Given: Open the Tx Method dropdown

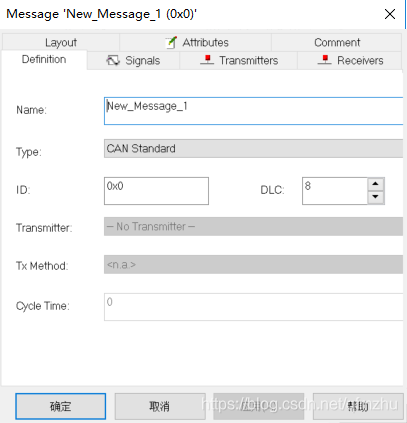Looking at the screenshot, I should click(x=254, y=265).
